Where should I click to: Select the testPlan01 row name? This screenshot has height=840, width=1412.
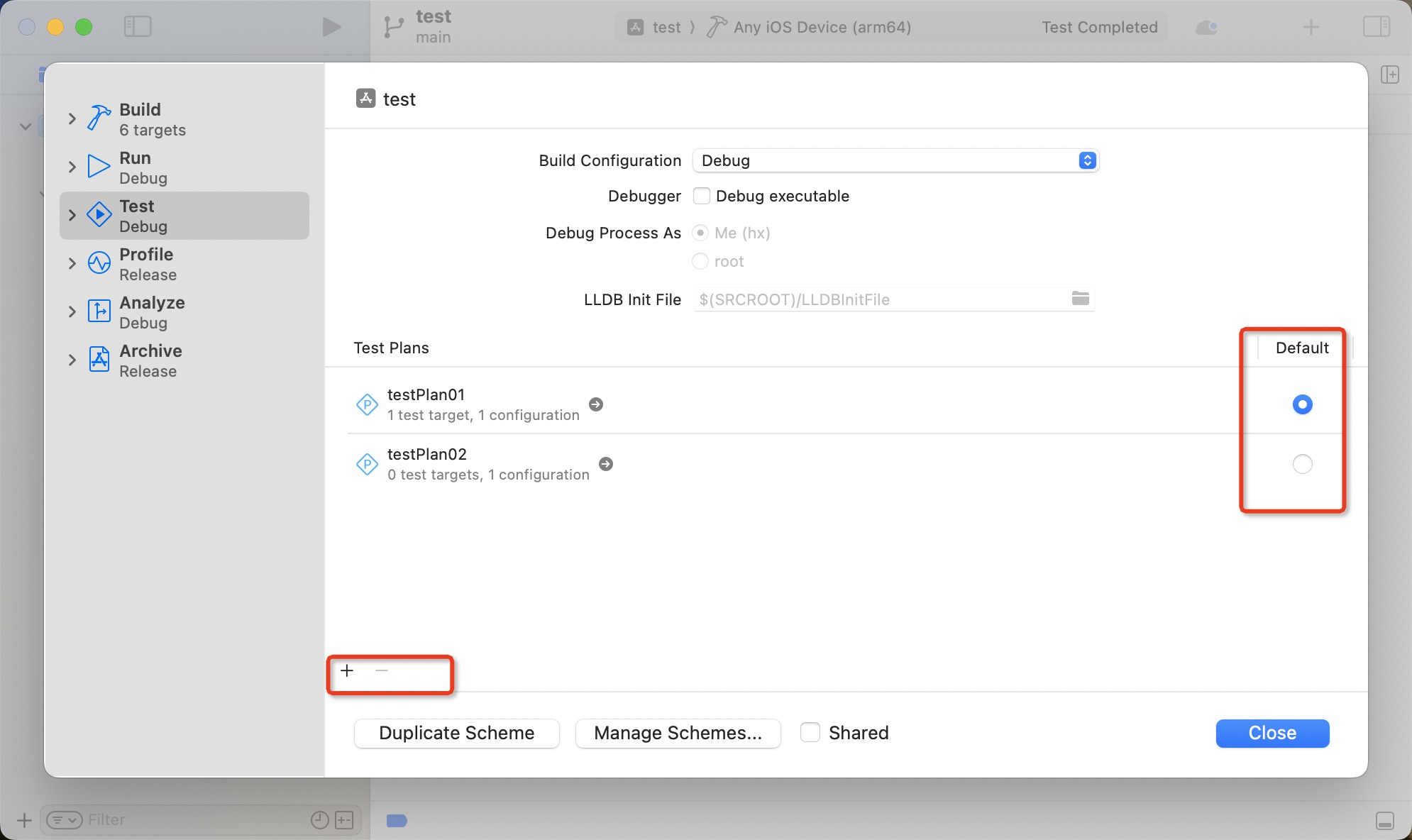[426, 394]
